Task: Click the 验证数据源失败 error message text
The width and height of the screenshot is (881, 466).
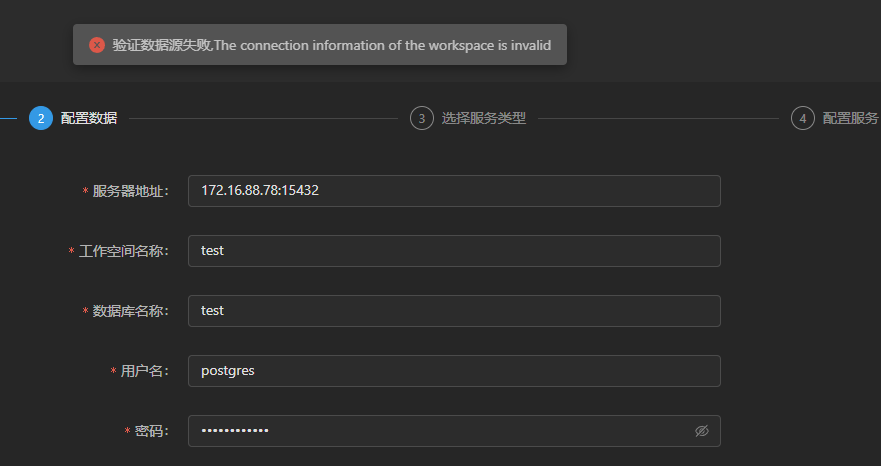Action: pyautogui.click(x=331, y=45)
